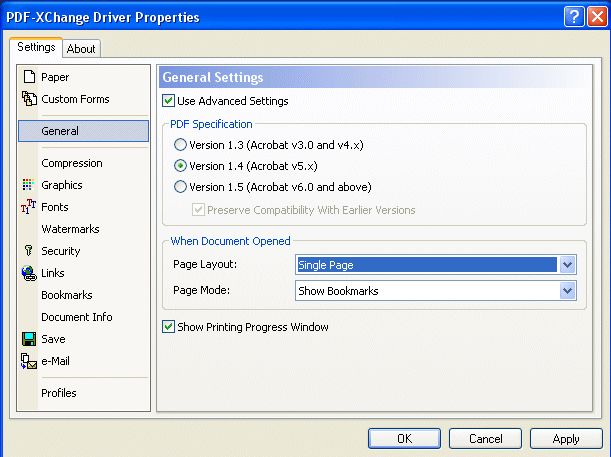Open Compression settings in sidebar
Viewport: 611px width, 457px height.
72,163
